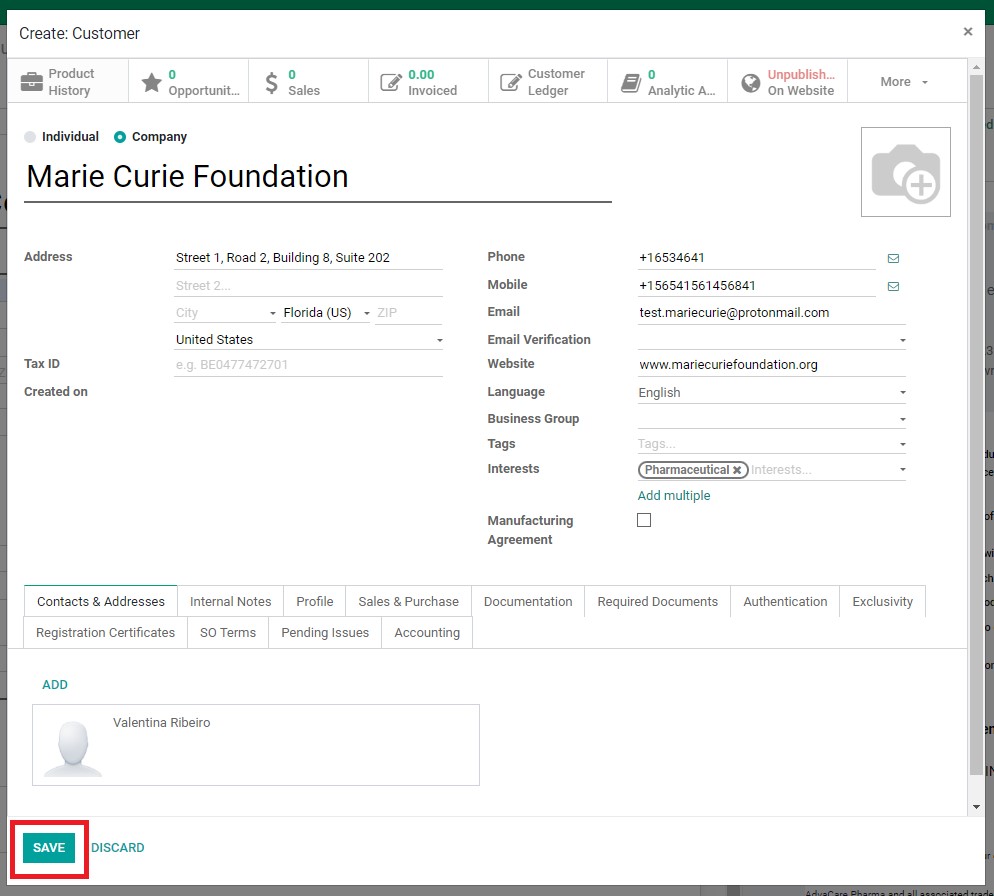
Task: Click the Mobile number field
Action: (756, 286)
